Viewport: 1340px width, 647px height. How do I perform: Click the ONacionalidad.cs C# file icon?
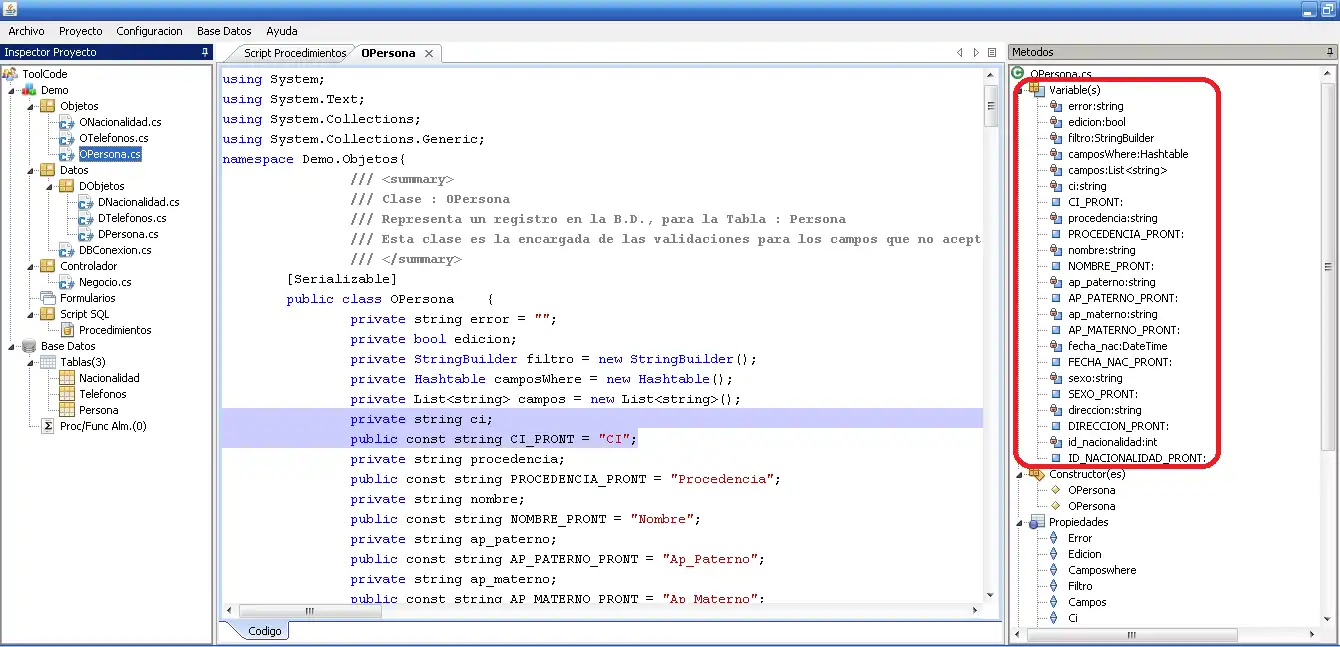pos(67,122)
